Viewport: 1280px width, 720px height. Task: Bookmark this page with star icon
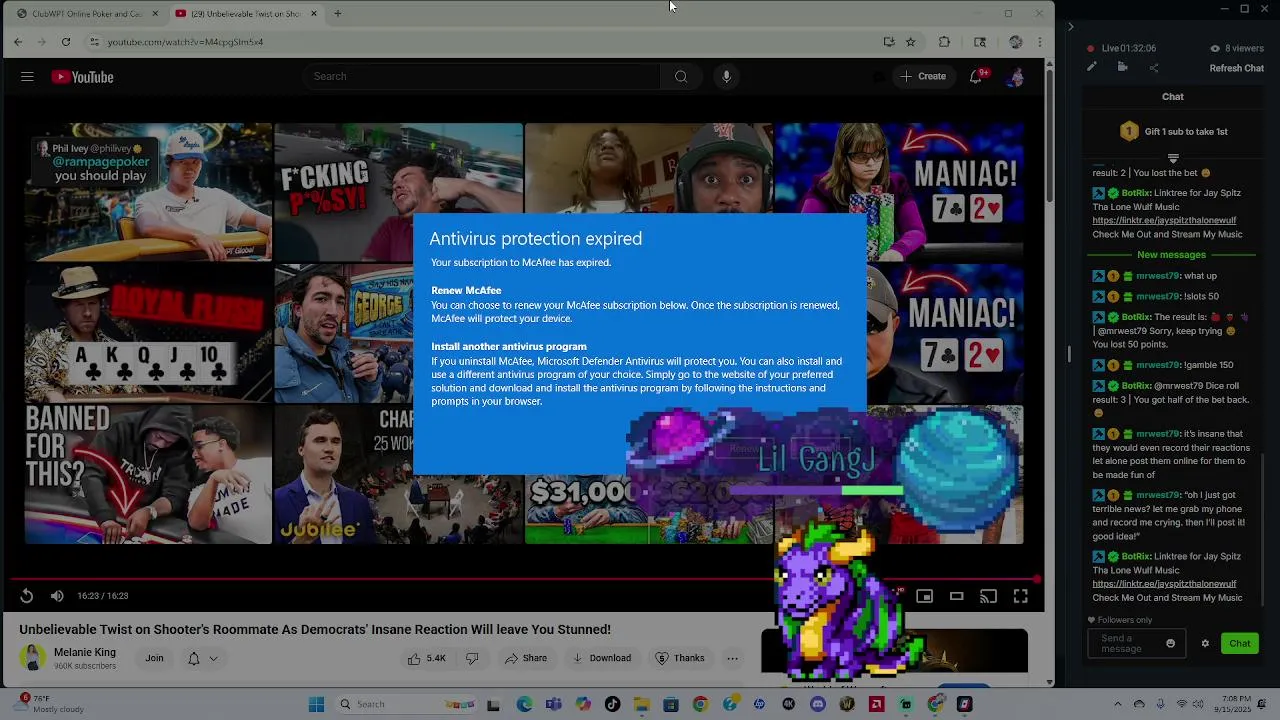911,42
